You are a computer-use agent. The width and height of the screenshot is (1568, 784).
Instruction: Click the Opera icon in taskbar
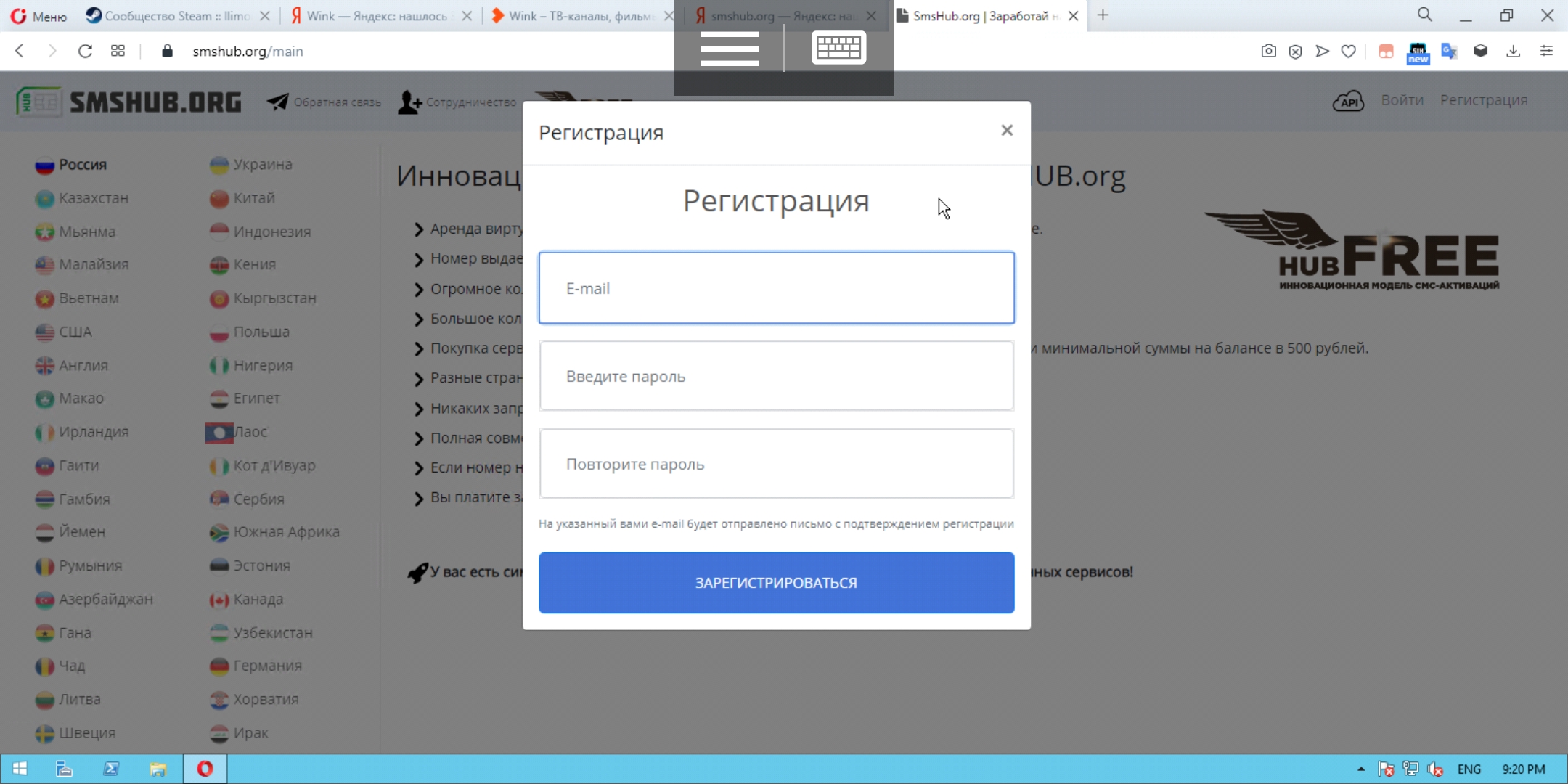point(205,769)
